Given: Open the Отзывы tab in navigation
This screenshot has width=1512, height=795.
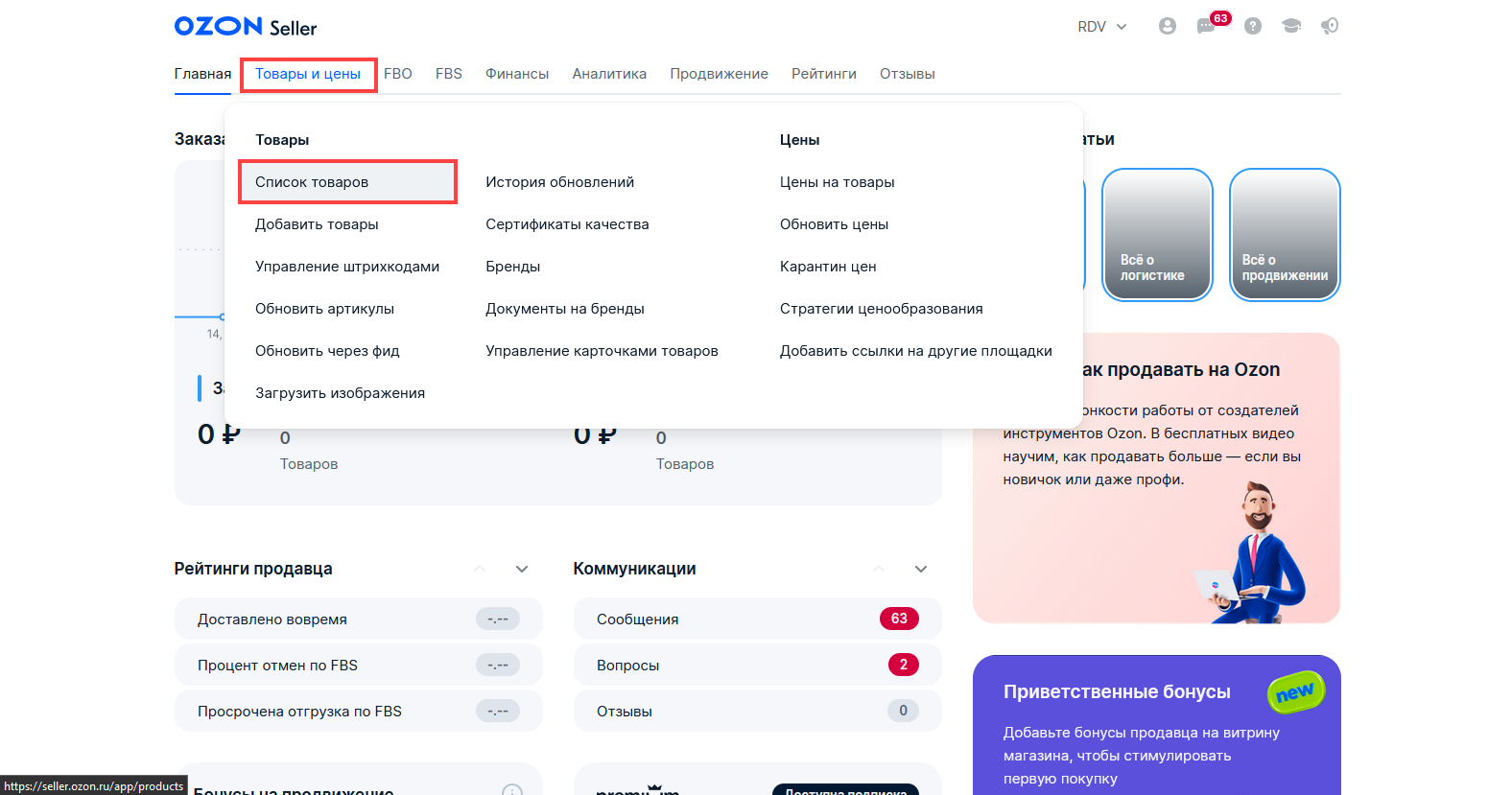Looking at the screenshot, I should tap(908, 74).
